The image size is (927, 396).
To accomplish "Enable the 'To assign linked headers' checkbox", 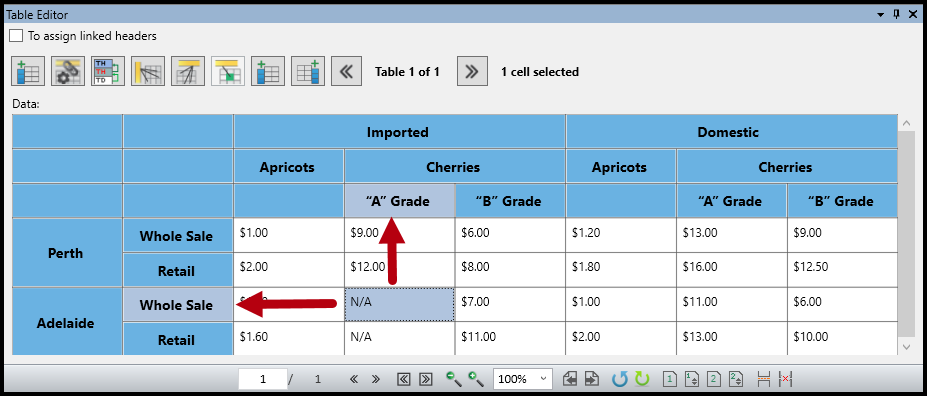I will click(16, 35).
